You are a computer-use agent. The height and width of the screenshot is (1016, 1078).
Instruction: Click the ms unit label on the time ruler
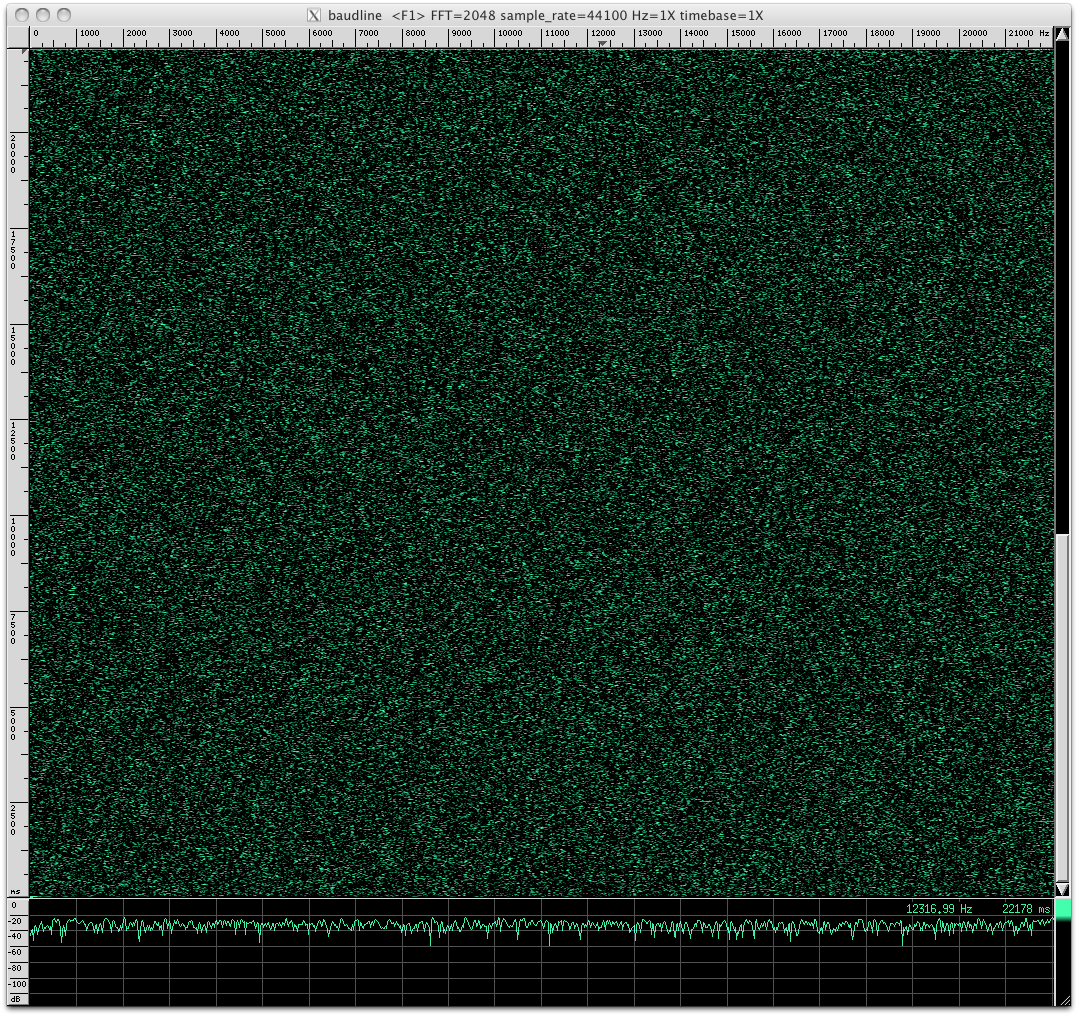(15, 892)
